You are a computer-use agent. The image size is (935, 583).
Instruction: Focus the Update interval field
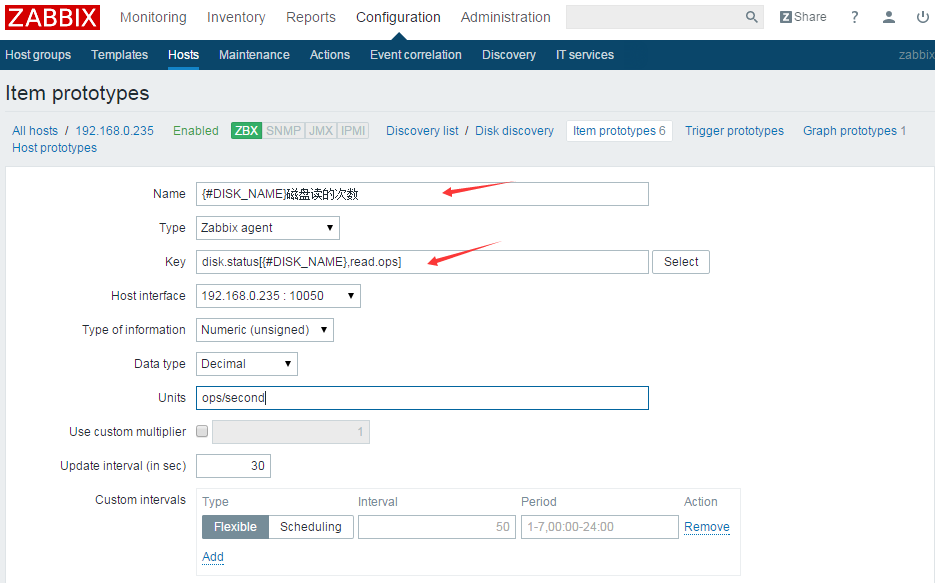tap(233, 466)
